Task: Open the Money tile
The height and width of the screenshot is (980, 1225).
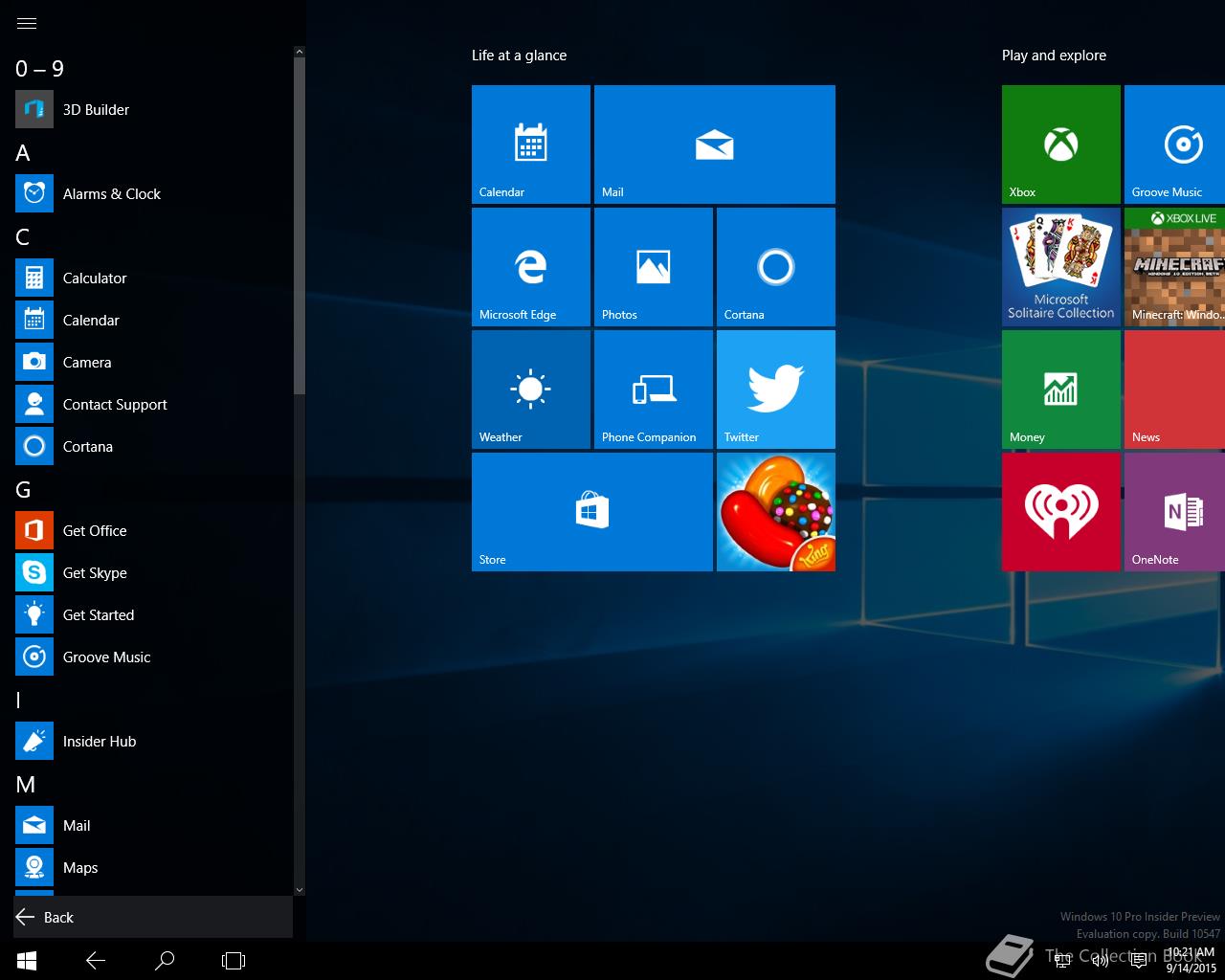Action: click(x=1061, y=390)
